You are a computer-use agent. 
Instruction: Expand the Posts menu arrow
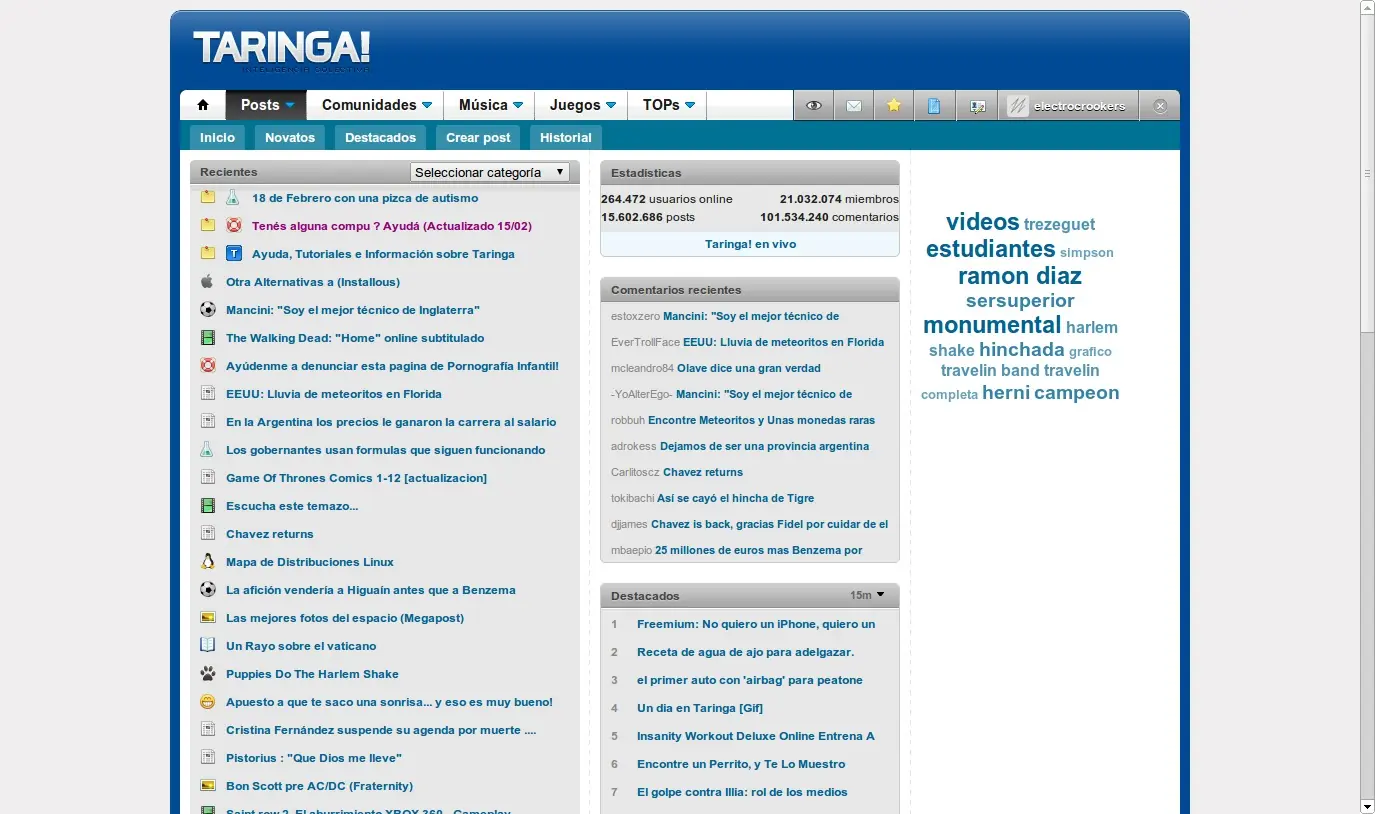click(290, 105)
